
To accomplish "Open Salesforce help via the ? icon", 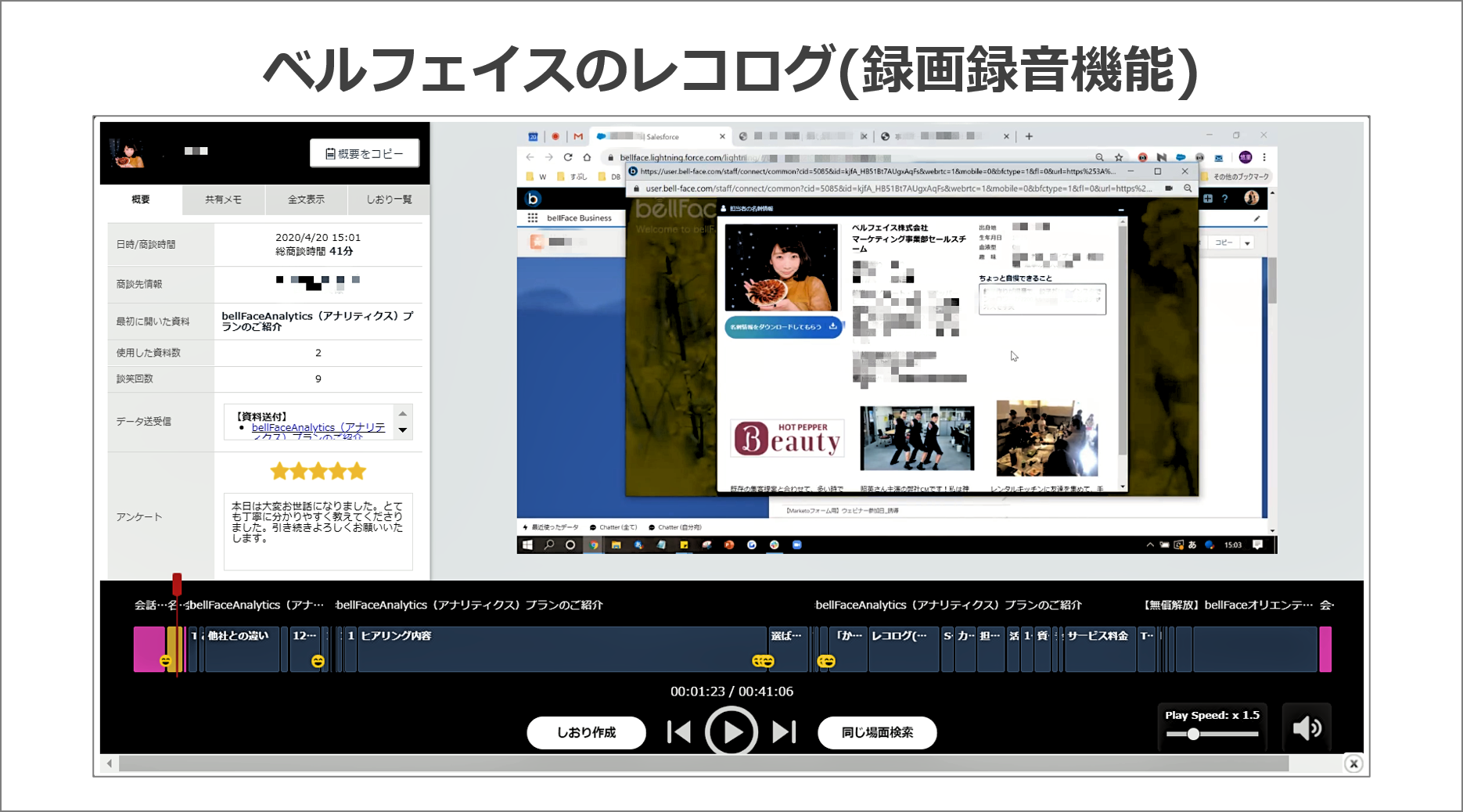I will point(1225,198).
